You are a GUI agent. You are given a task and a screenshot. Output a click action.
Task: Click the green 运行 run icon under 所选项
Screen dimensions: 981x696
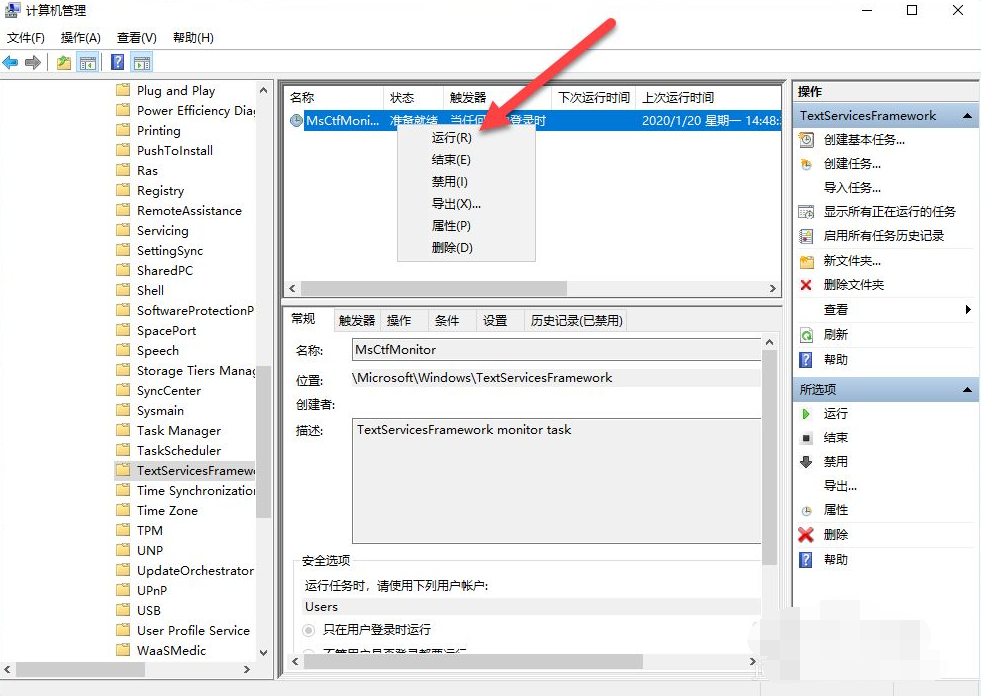point(805,413)
